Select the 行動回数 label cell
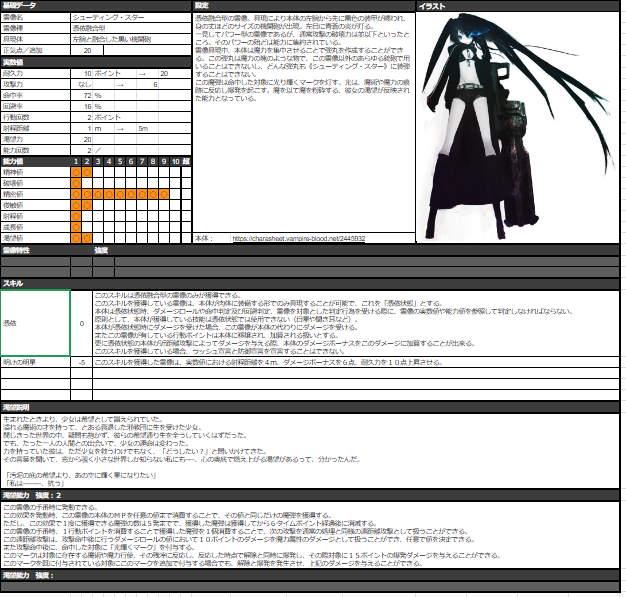This screenshot has height=597, width=626. click(36, 117)
